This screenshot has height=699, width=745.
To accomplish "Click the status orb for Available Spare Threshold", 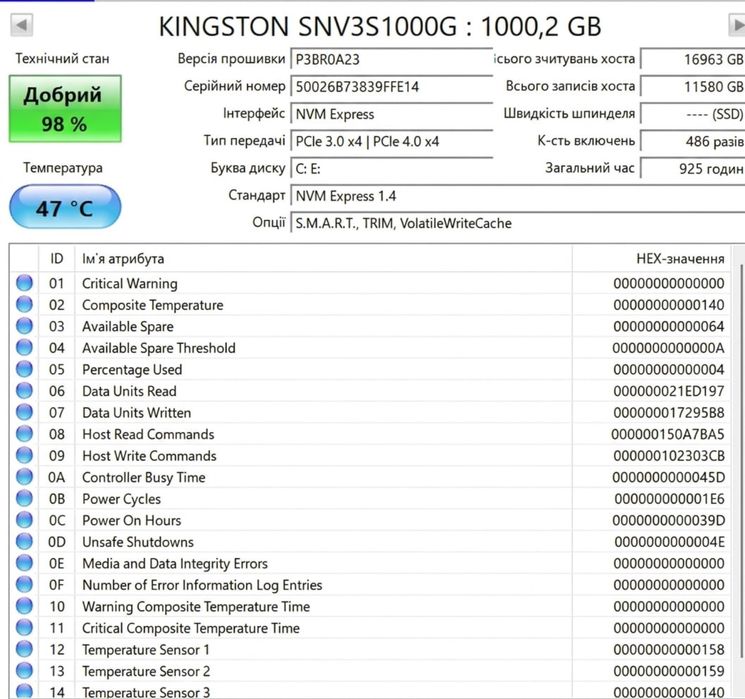I will point(24,347).
